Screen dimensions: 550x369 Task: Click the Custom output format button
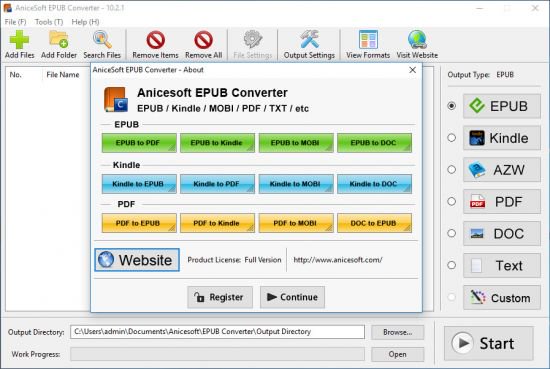point(502,297)
